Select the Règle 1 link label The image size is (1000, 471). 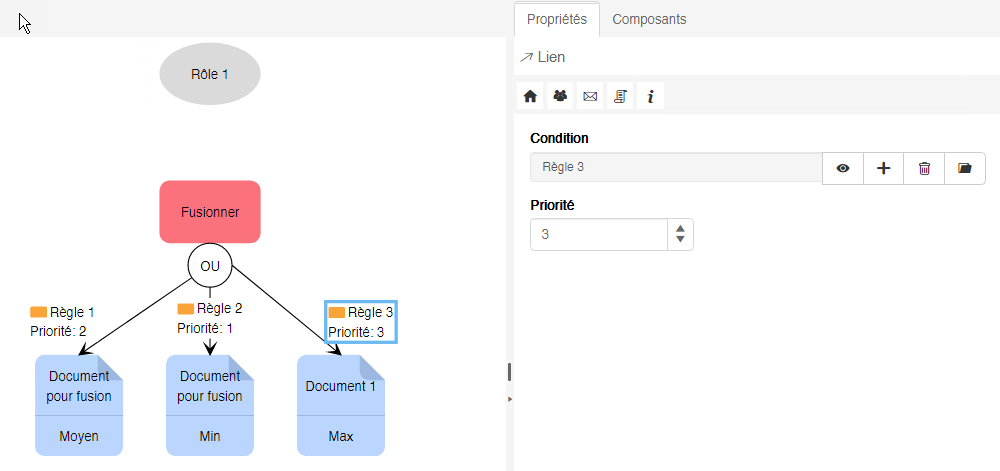[63, 321]
